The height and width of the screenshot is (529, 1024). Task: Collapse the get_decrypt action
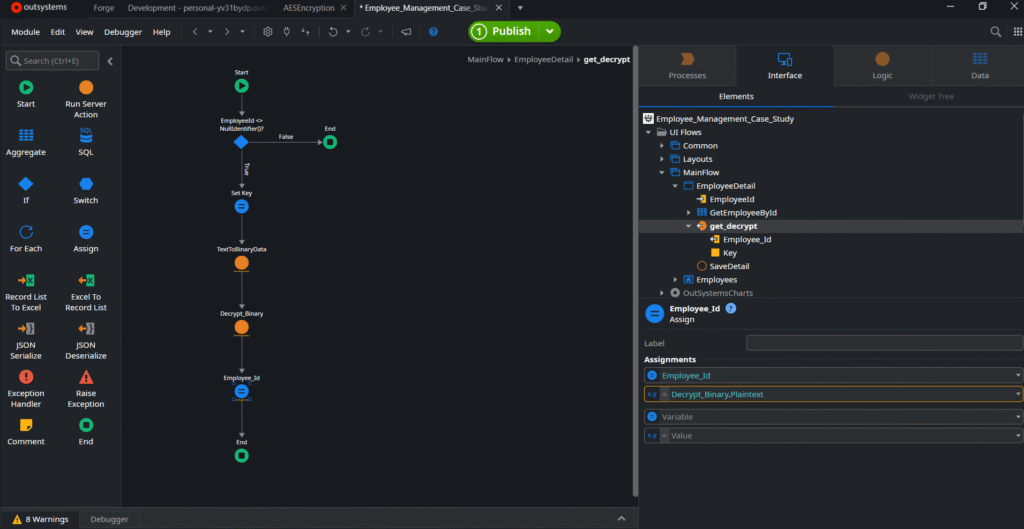pyautogui.click(x=688, y=226)
